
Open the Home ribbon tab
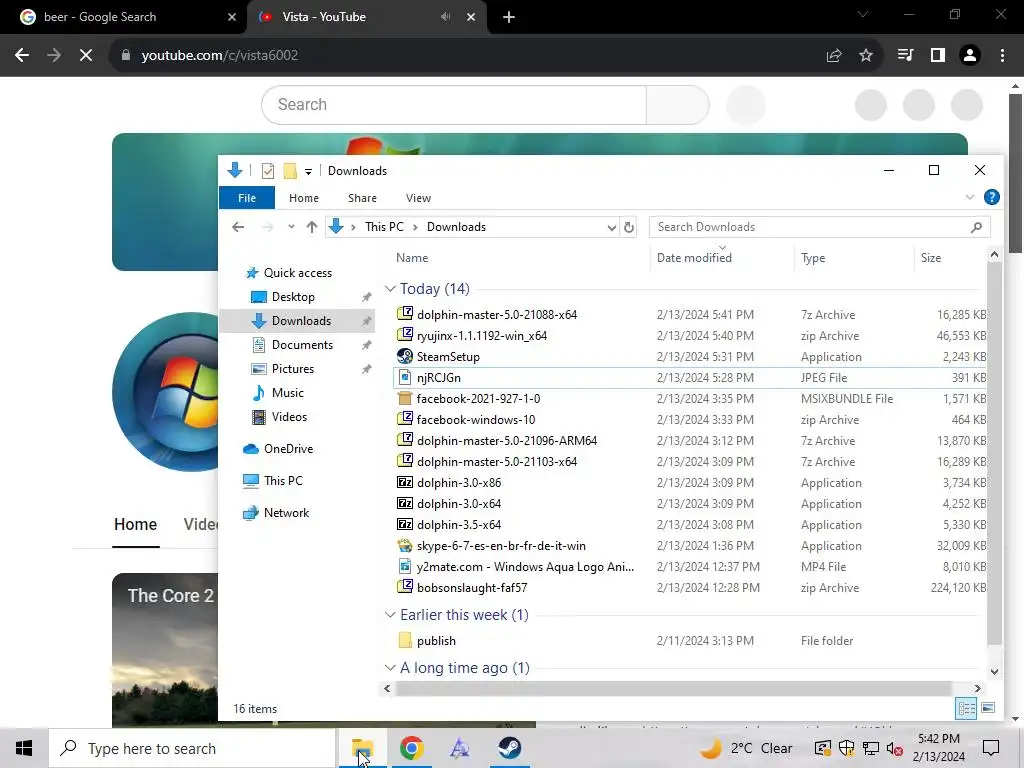304,198
